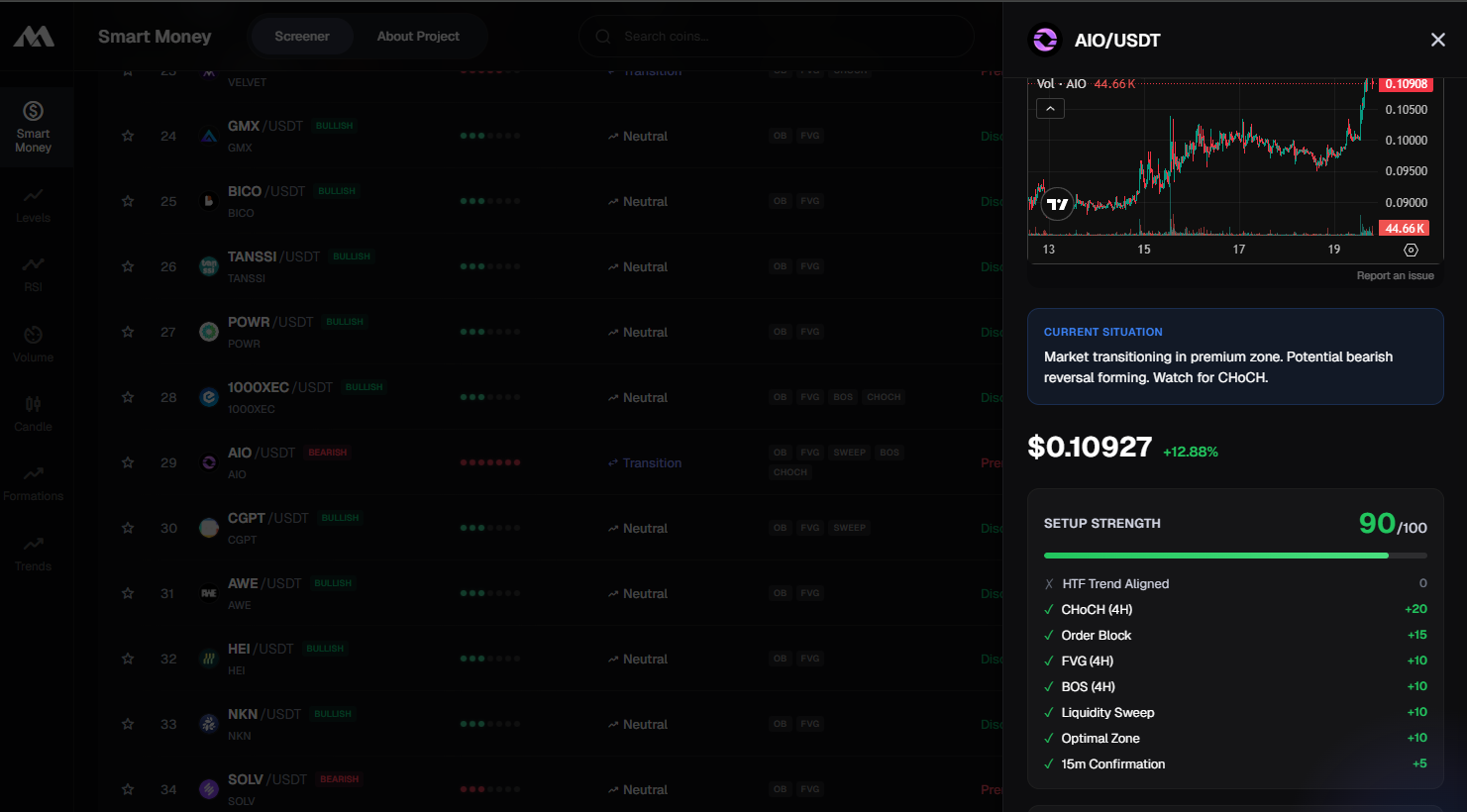The height and width of the screenshot is (812, 1467).
Task: Open the About Project tab
Action: tap(418, 37)
